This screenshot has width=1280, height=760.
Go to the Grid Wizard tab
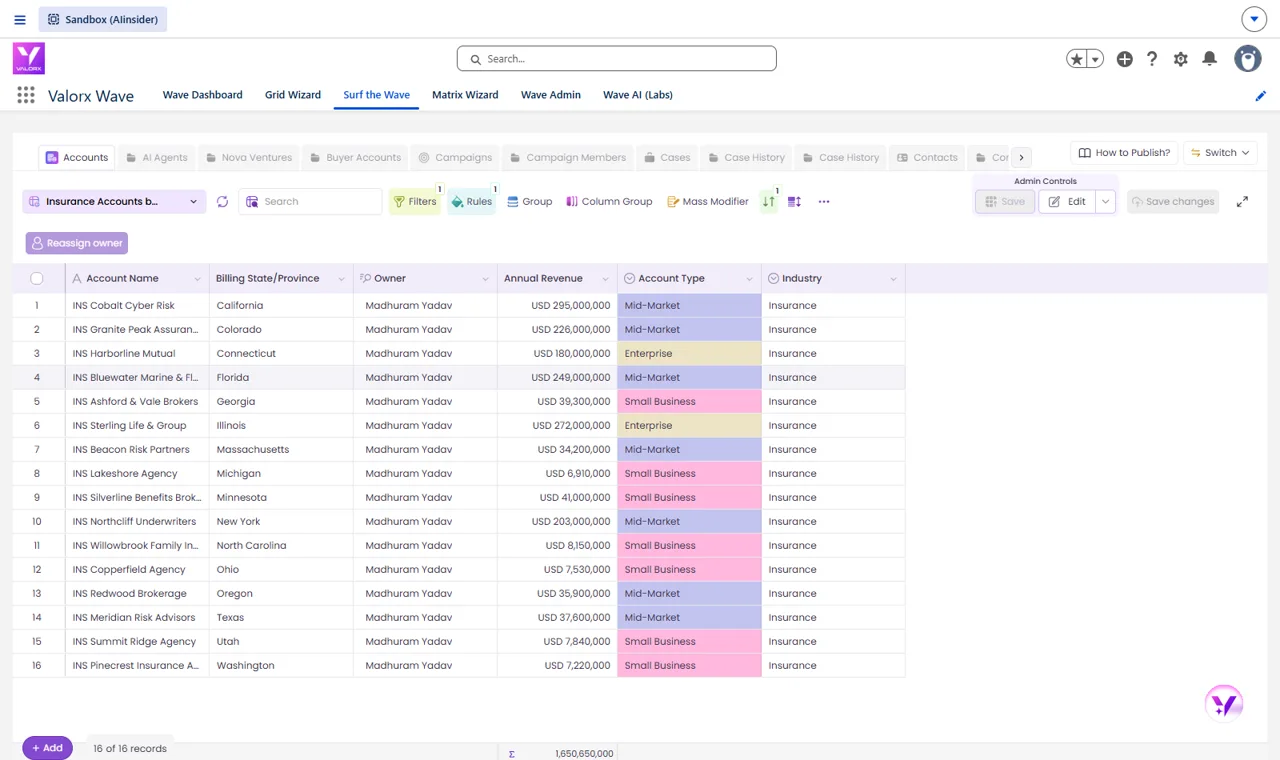pos(293,95)
